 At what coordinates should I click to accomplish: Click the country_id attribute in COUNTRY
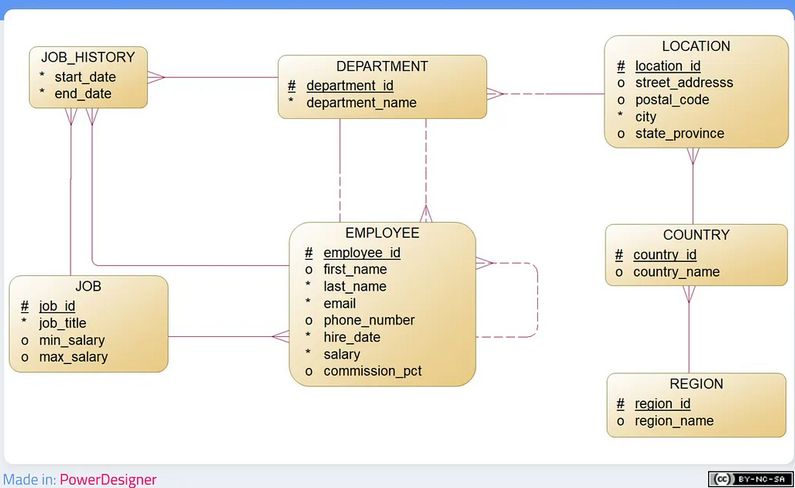664,255
